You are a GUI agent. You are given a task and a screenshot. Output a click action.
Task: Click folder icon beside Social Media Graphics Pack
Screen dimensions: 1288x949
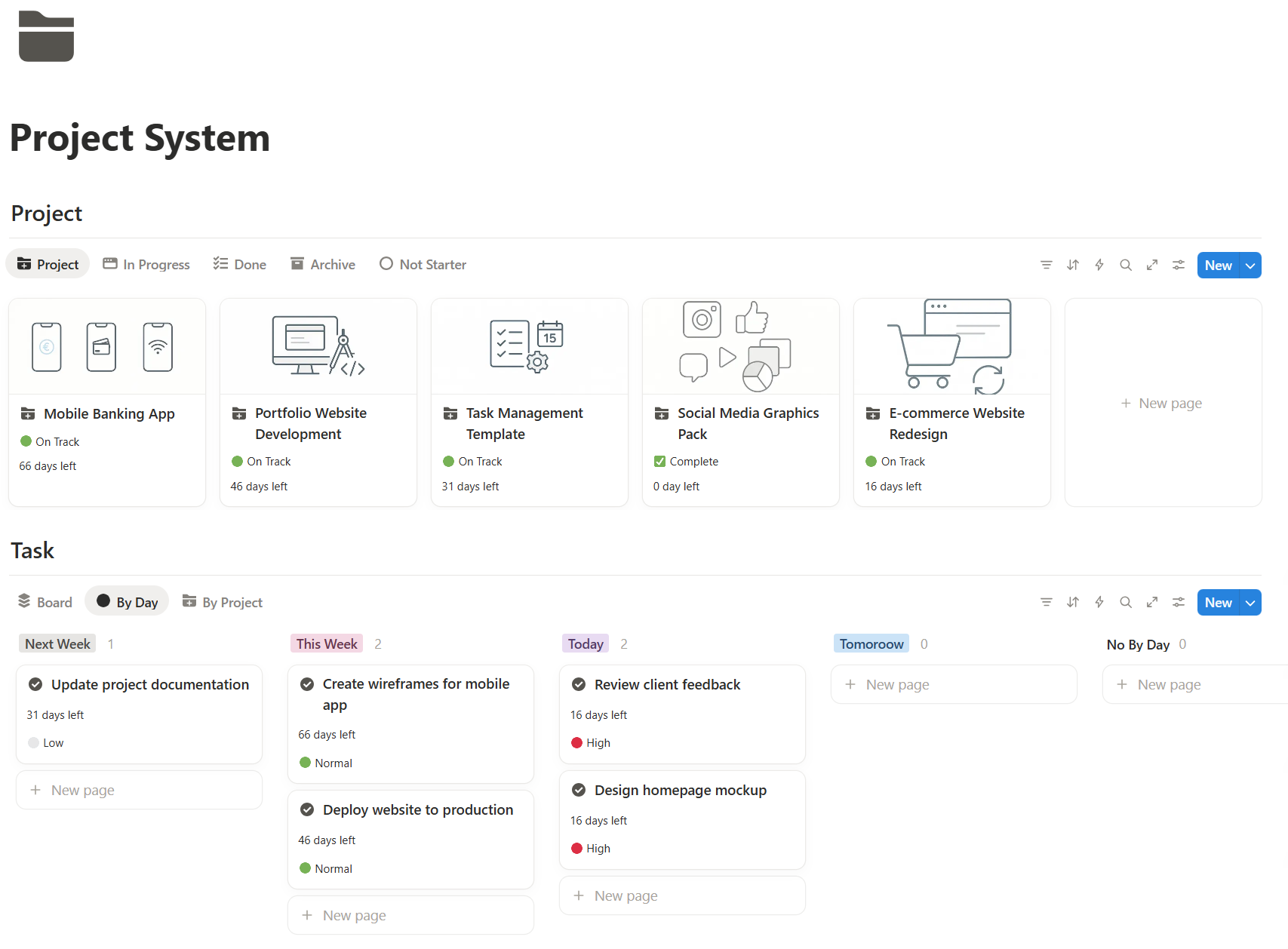point(662,413)
